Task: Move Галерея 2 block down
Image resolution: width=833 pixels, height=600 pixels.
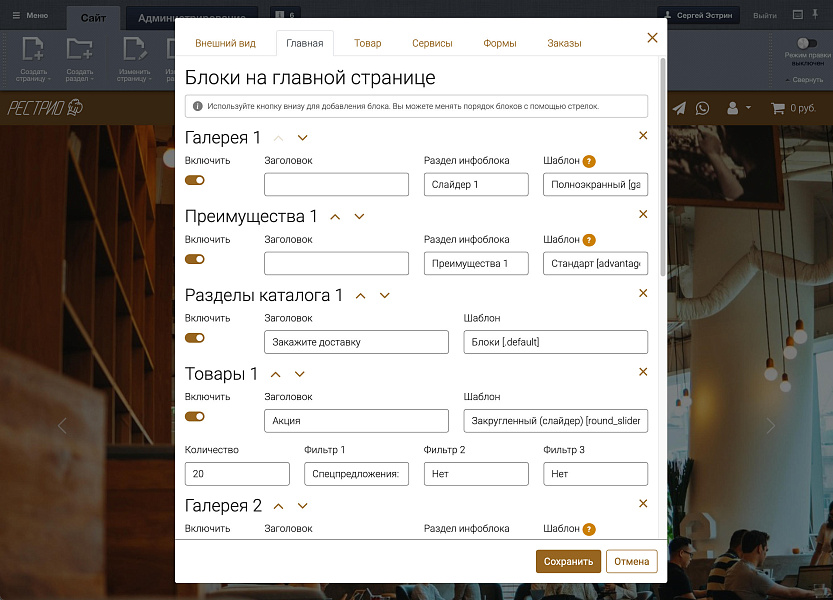Action: (x=303, y=506)
